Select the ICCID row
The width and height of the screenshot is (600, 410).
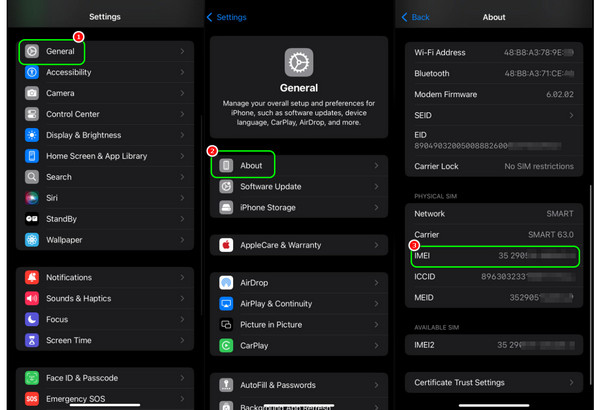[x=494, y=276]
